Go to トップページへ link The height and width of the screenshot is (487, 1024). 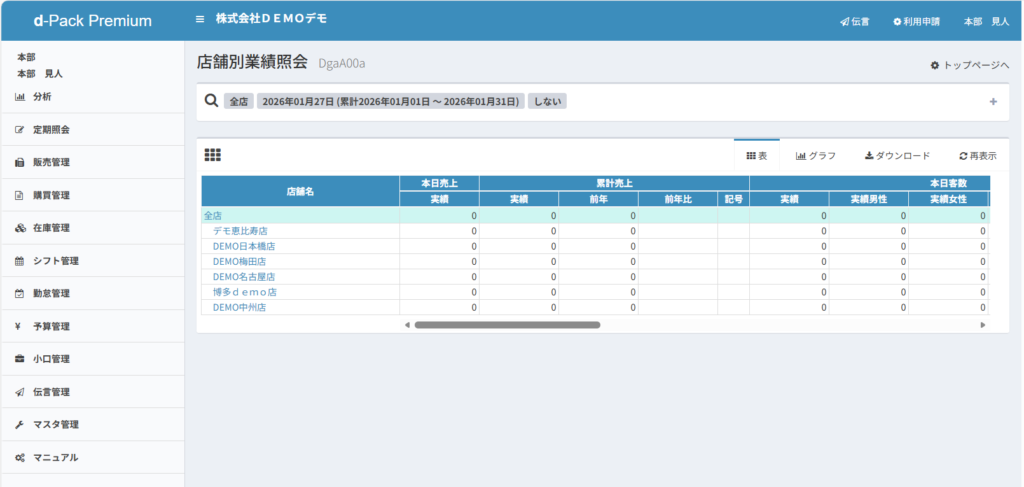[x=969, y=65]
